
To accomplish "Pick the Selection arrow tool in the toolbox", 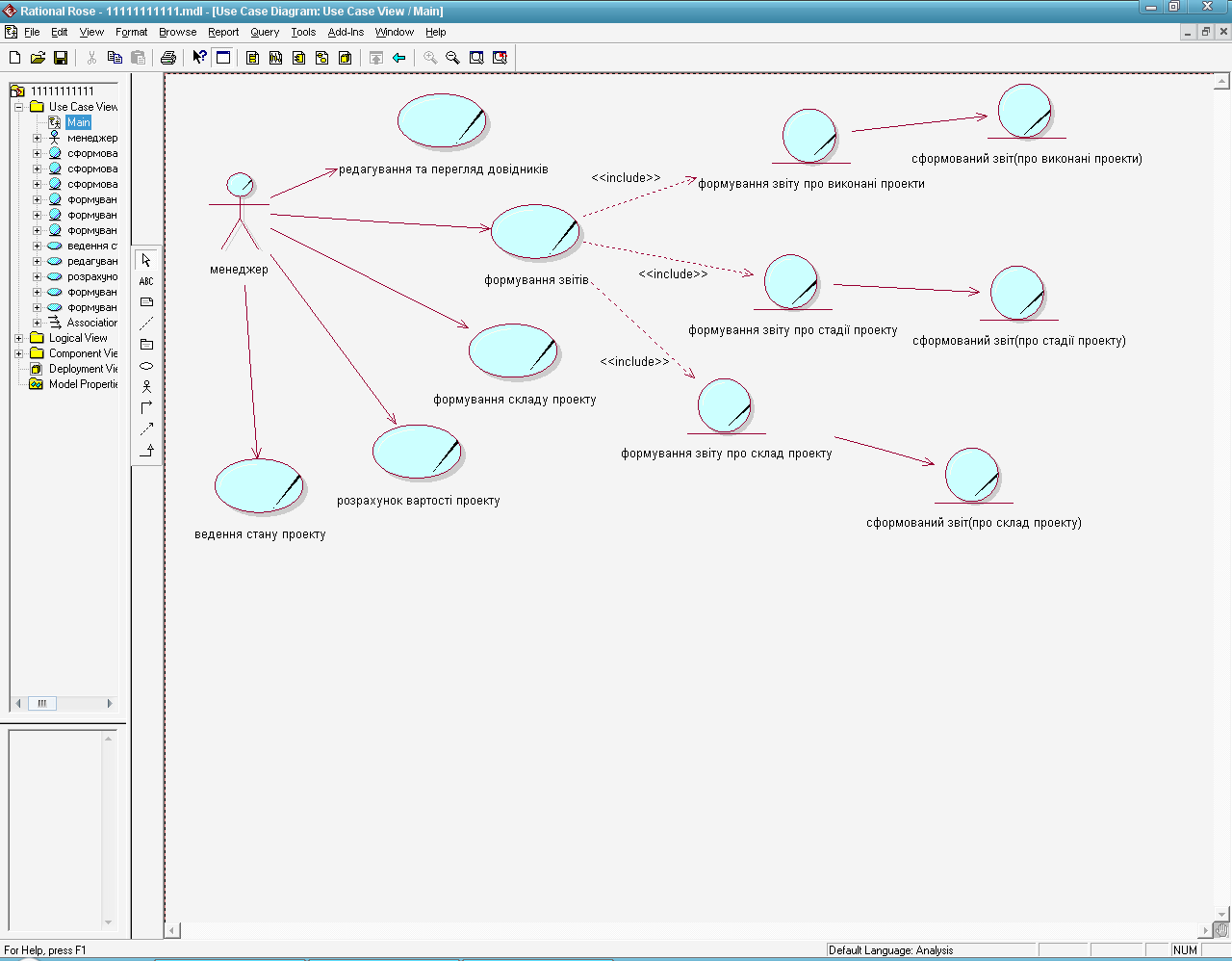I will click(146, 260).
